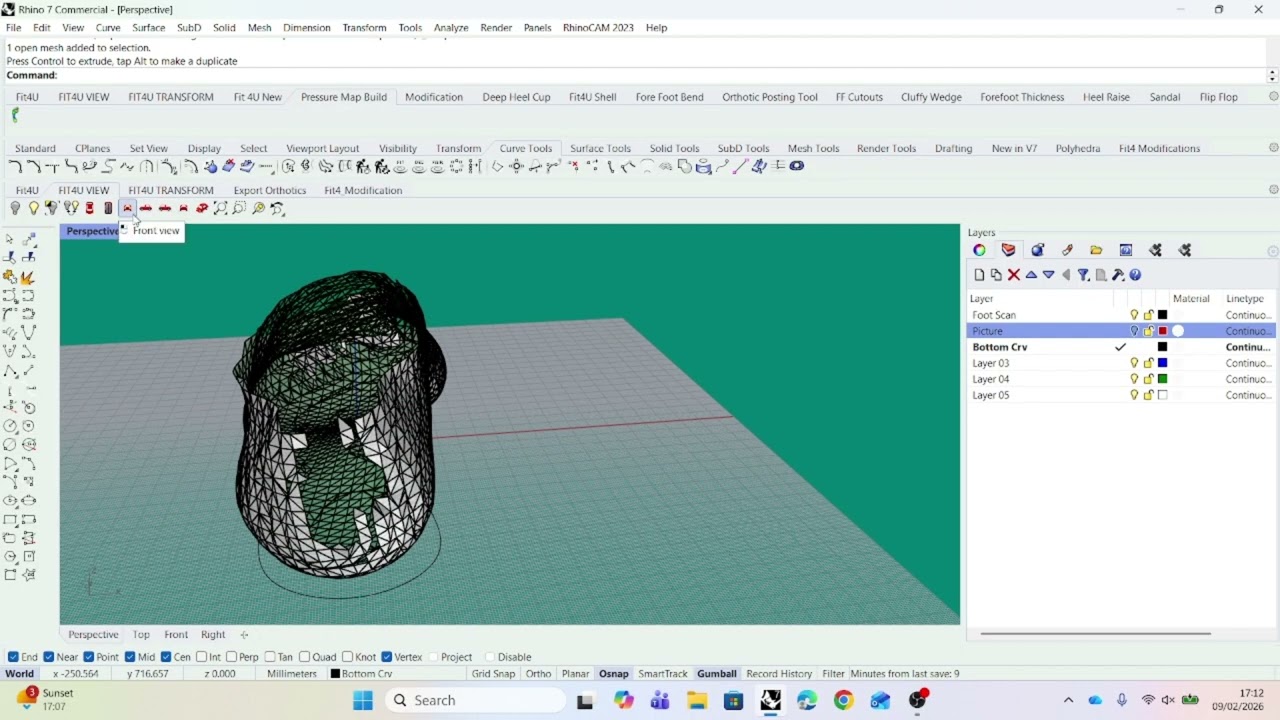Toggle the End osnap checkbox
This screenshot has width=1280, height=720.
13,657
